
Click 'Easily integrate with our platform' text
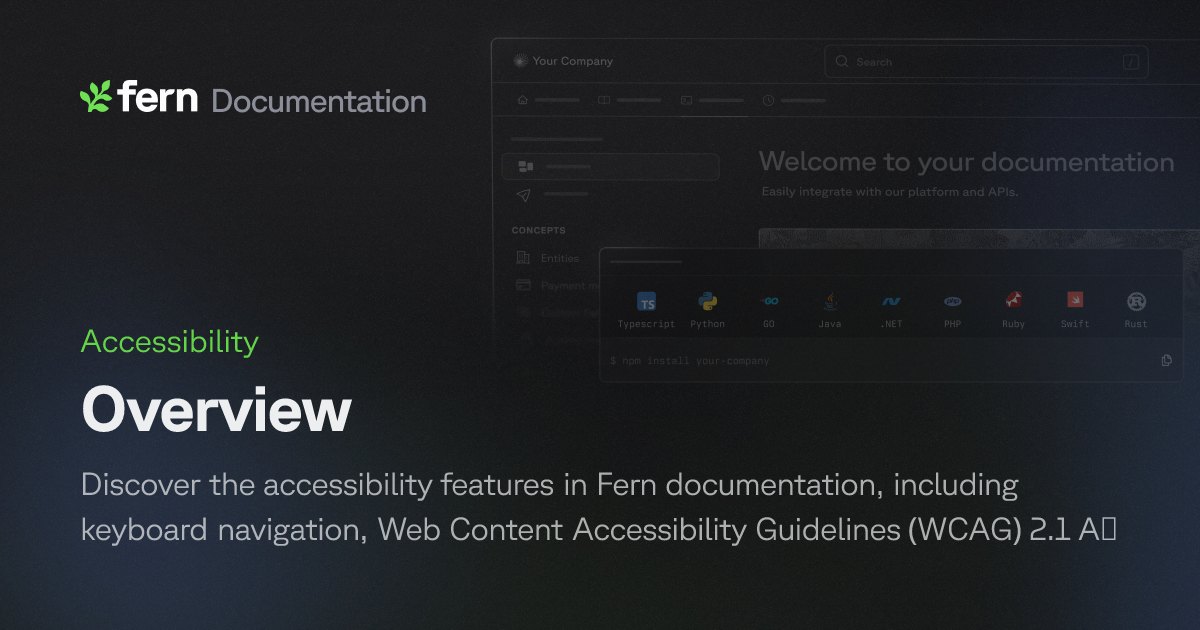tap(890, 191)
